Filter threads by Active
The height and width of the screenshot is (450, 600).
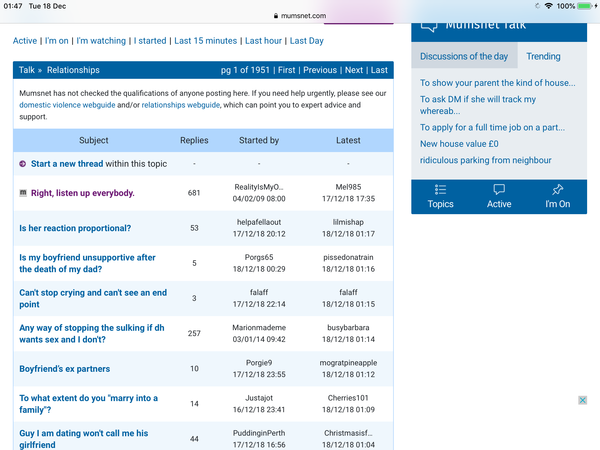(x=25, y=41)
